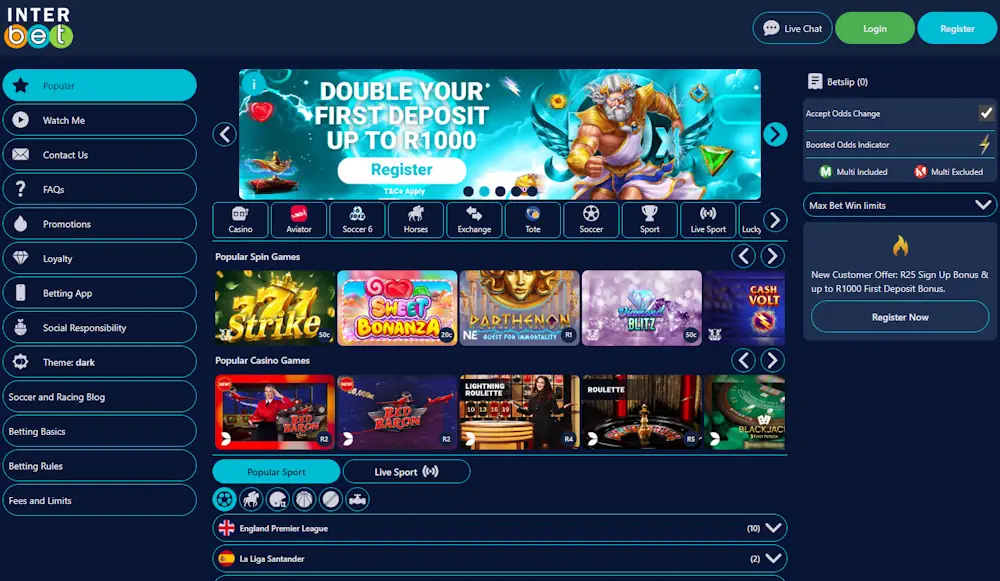Screen dimensions: 1000x581
Task: Toggle the Boosted Odds Indicator
Action: (985, 144)
